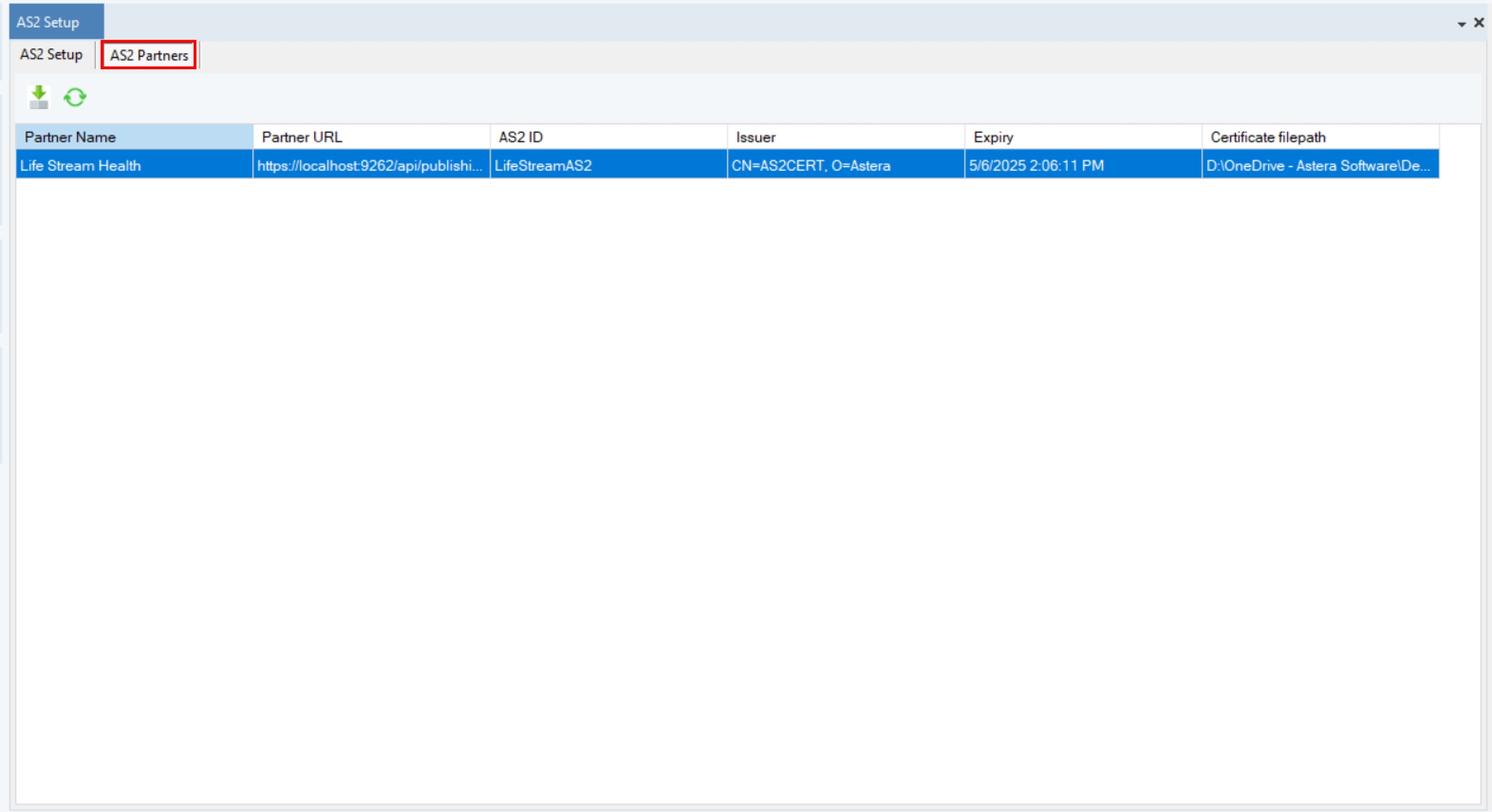Select the AS2 Setup window title tab
This screenshot has width=1492, height=812.
(48, 22)
